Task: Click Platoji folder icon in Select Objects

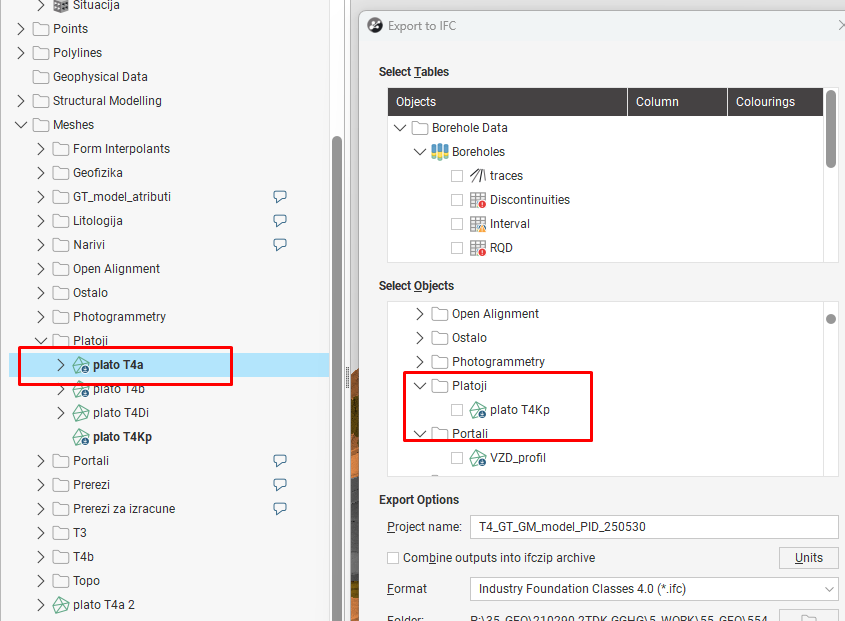Action: point(440,385)
